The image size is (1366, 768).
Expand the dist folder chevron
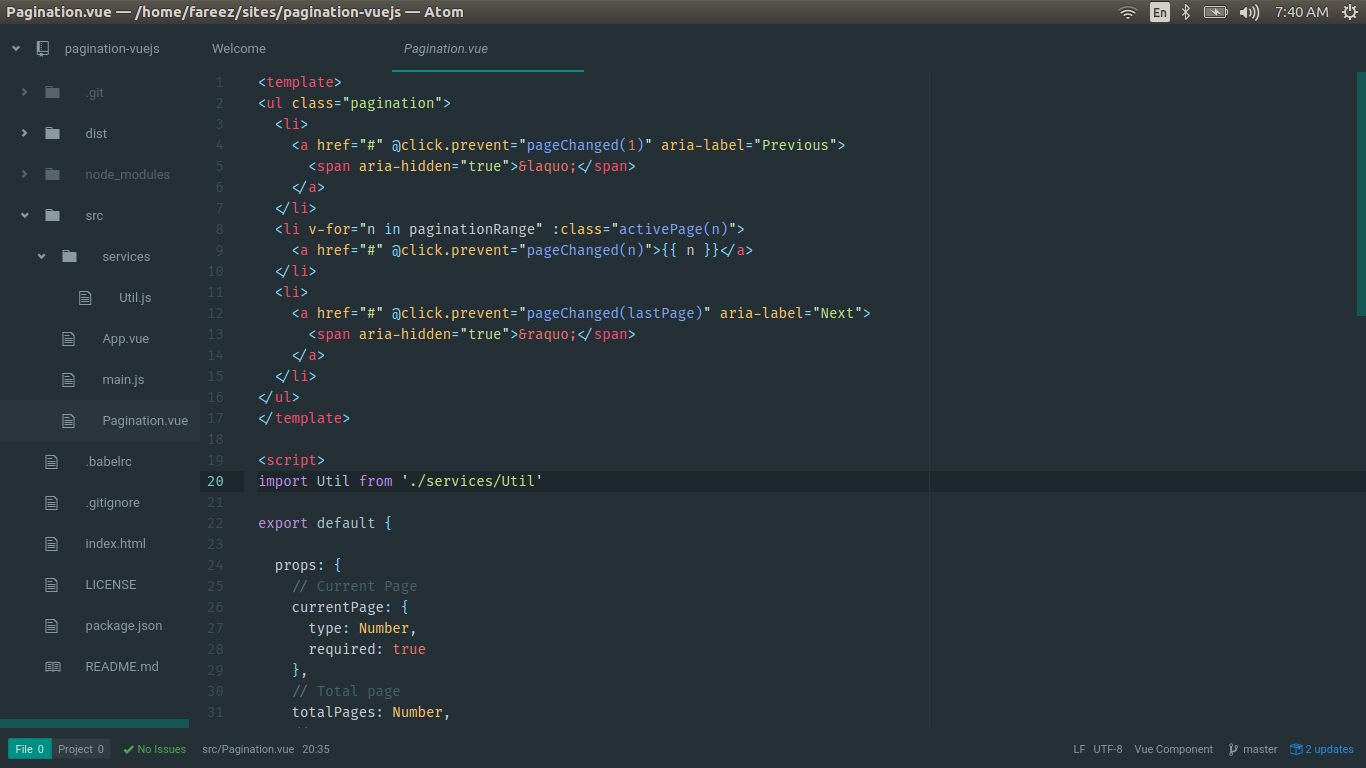(24, 133)
